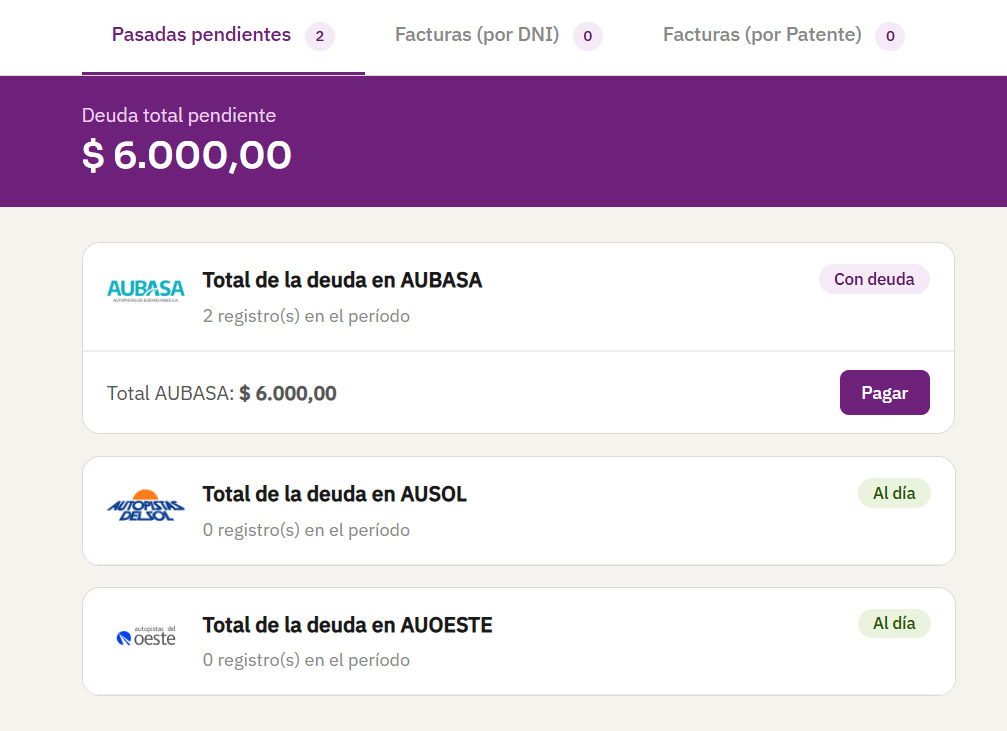Select Total de la deuda en AUSOL card

(519, 511)
